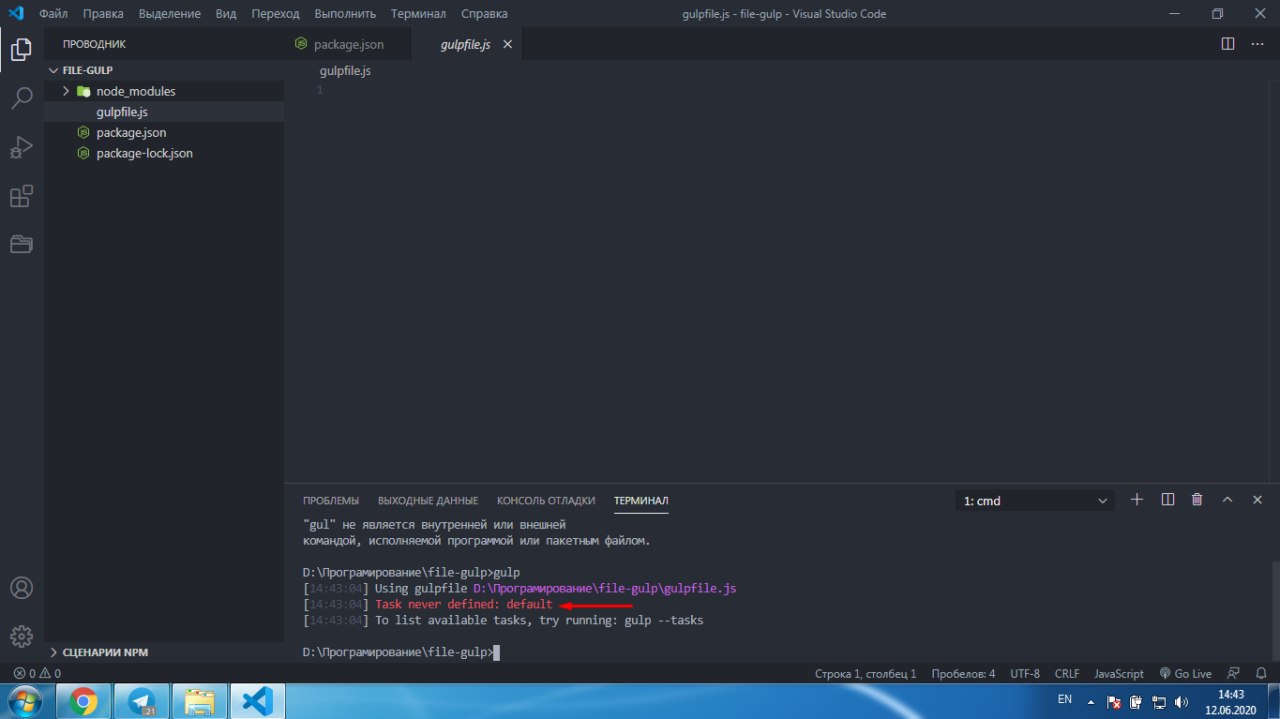
Task: Click the gulpfile.js path link in terminal
Action: coord(605,588)
